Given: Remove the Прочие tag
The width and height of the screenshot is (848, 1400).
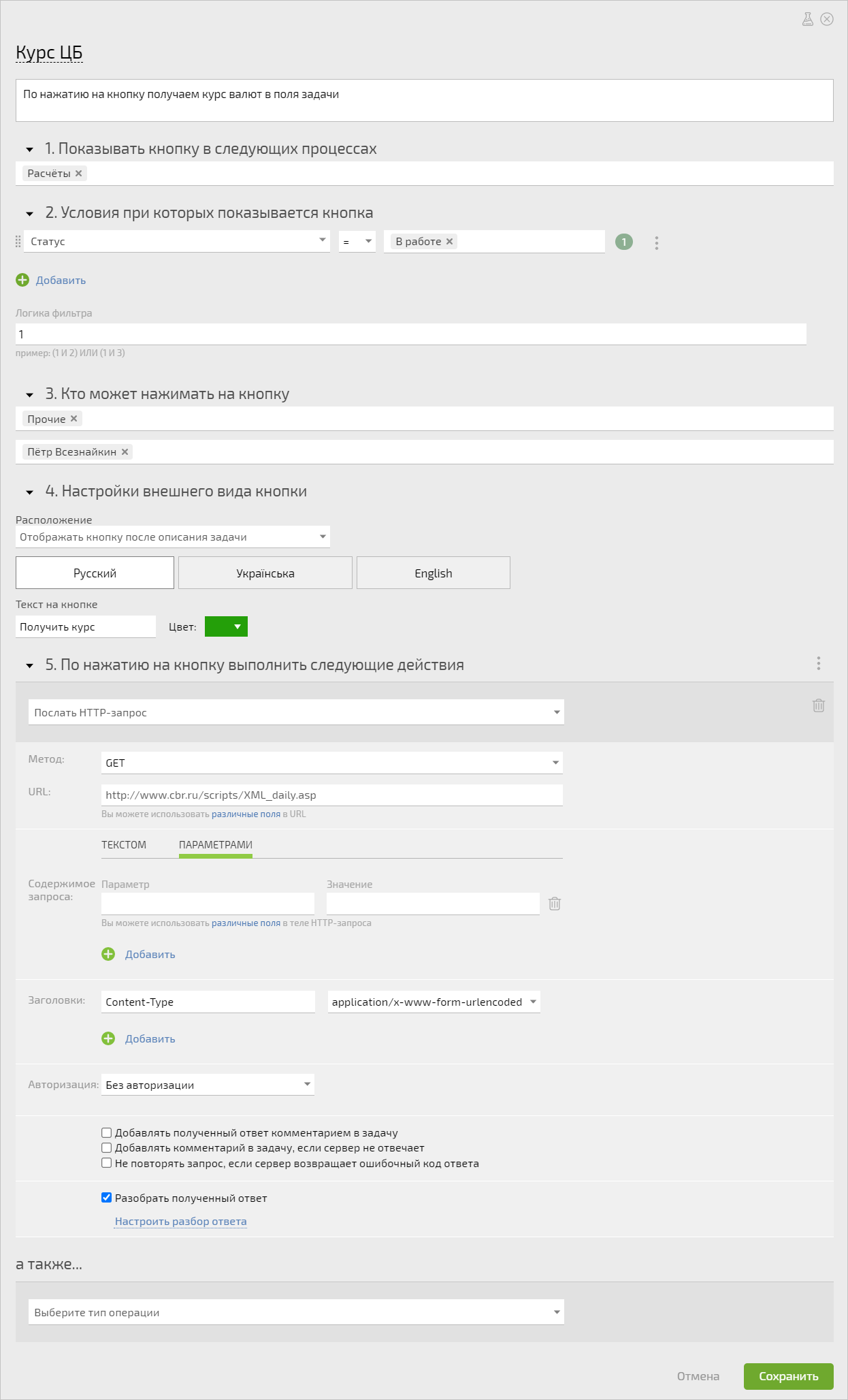Looking at the screenshot, I should (x=74, y=419).
